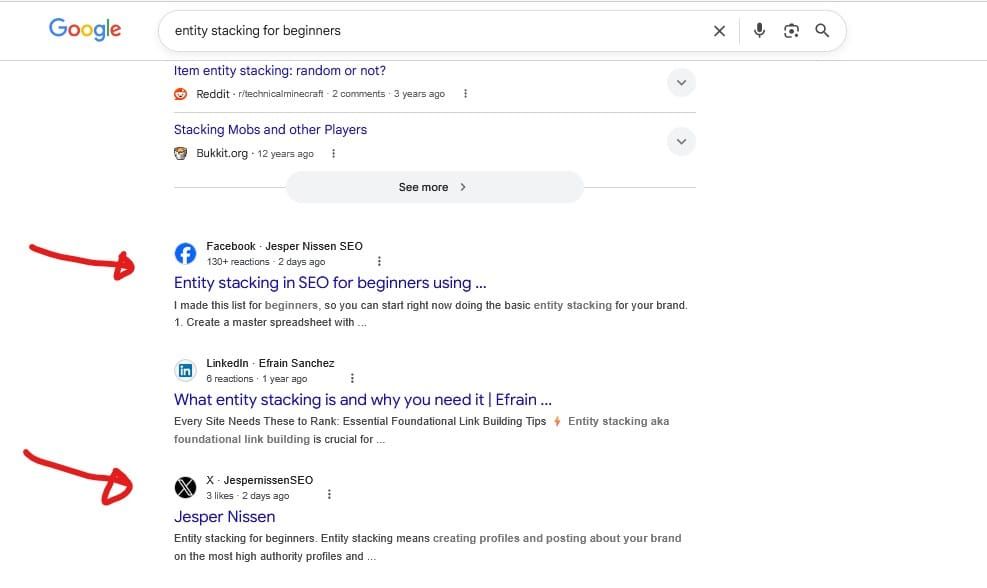The image size is (987, 588).
Task: Click 'Bukkit.org' source name text
Action: click(222, 153)
